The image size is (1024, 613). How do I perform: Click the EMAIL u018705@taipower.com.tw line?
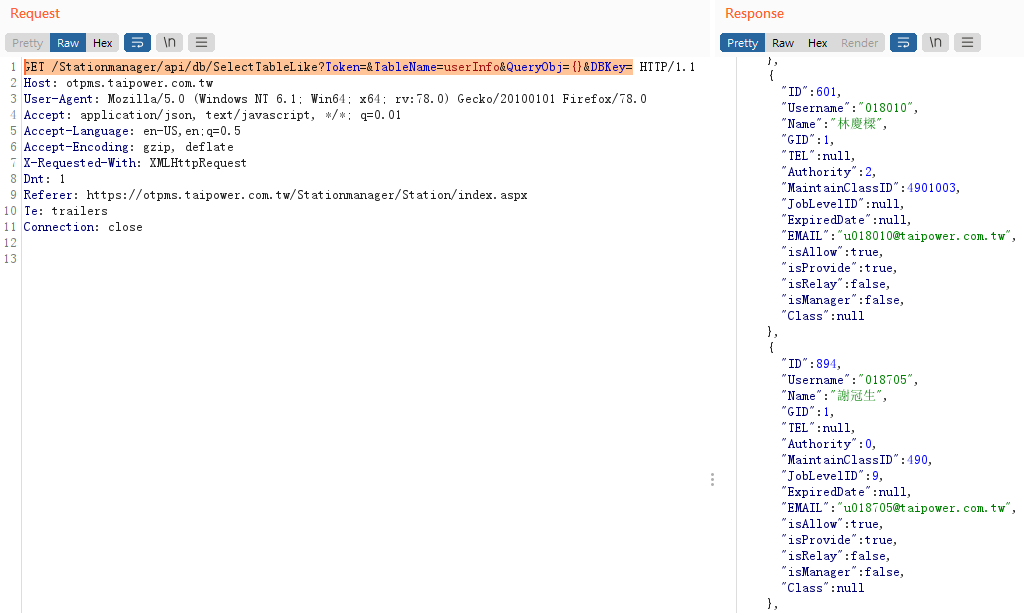(899, 508)
